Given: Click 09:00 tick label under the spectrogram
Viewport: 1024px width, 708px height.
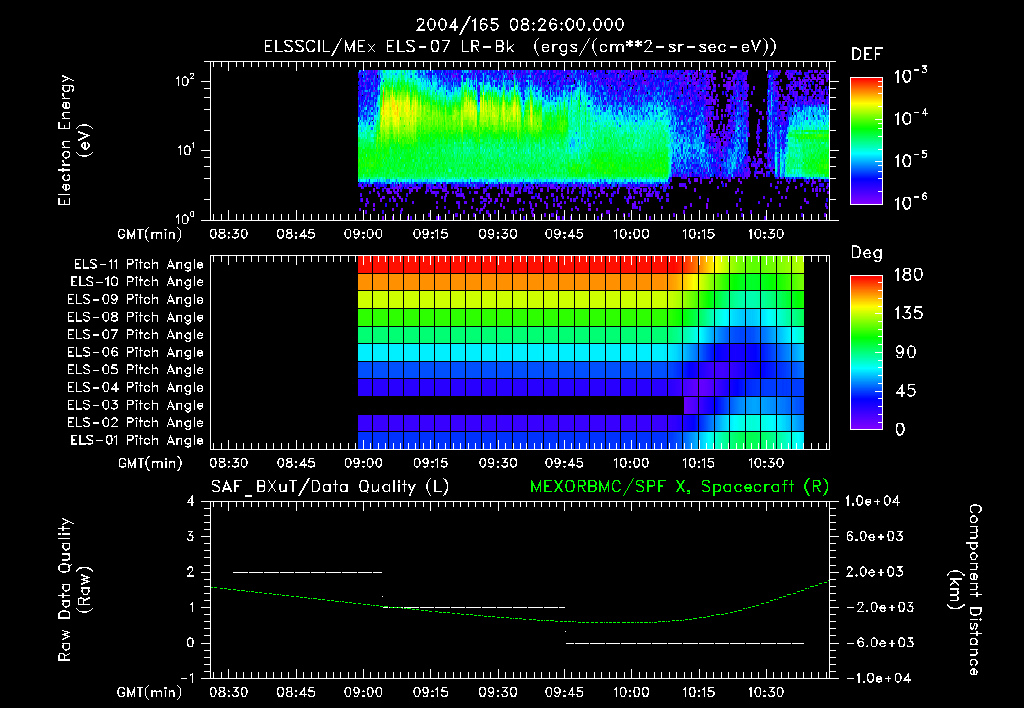Looking at the screenshot, I should click(x=362, y=234).
